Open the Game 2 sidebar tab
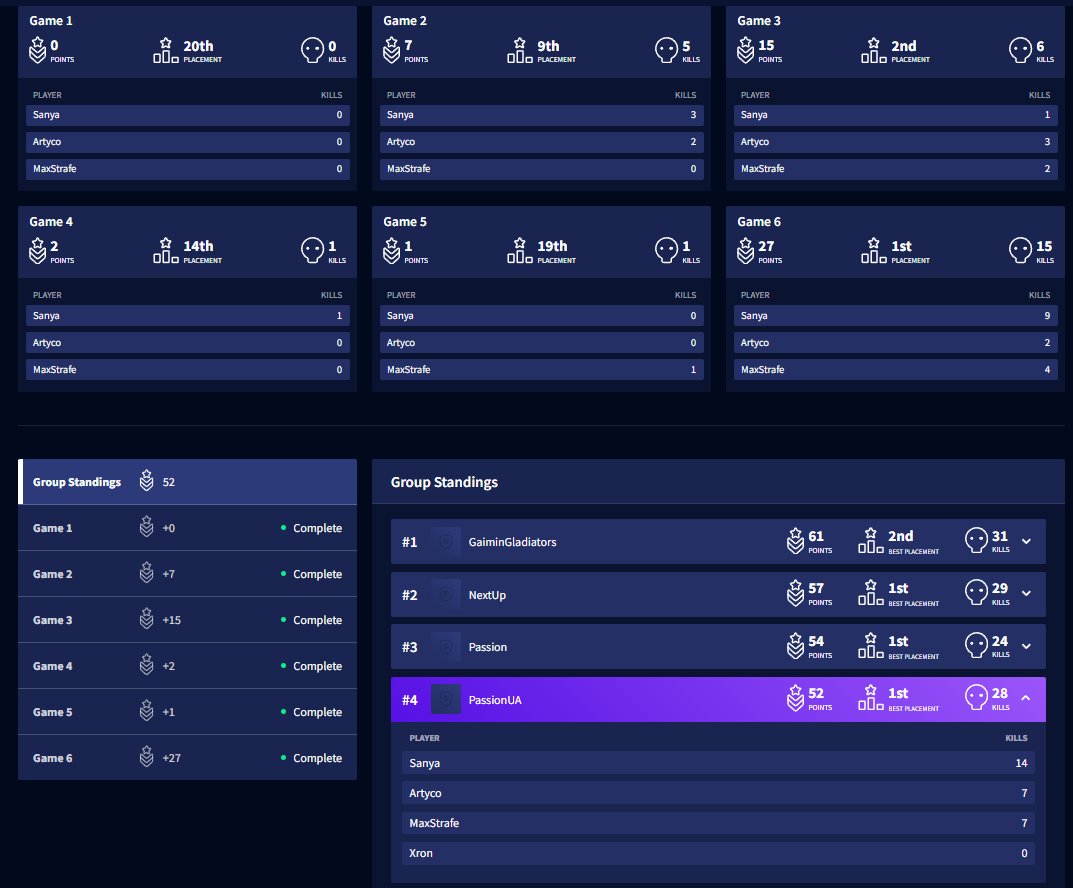Screen dimensions: 1073x888 click(188, 574)
